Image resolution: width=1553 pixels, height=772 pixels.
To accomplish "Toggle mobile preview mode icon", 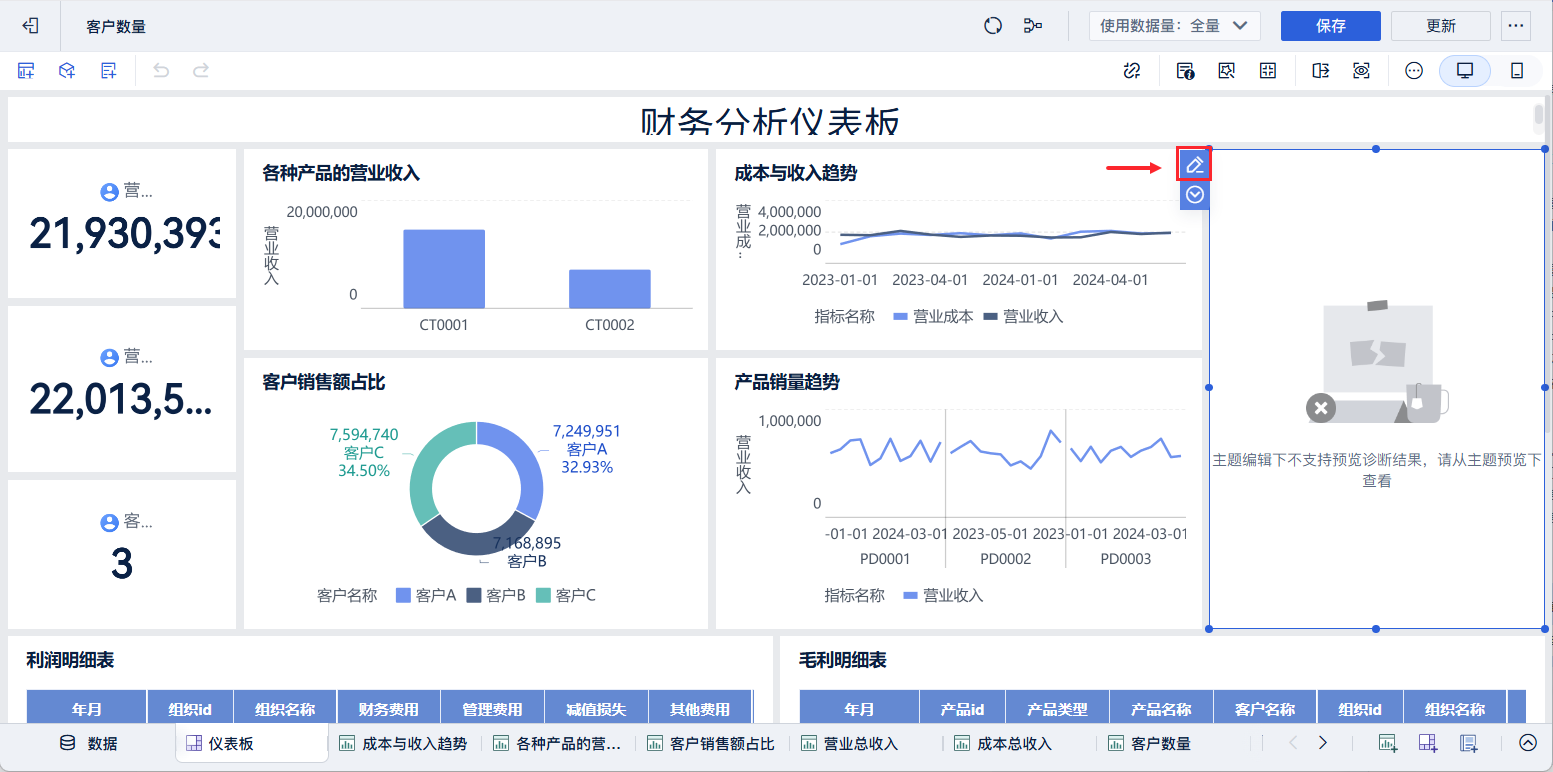I will coord(1515,70).
